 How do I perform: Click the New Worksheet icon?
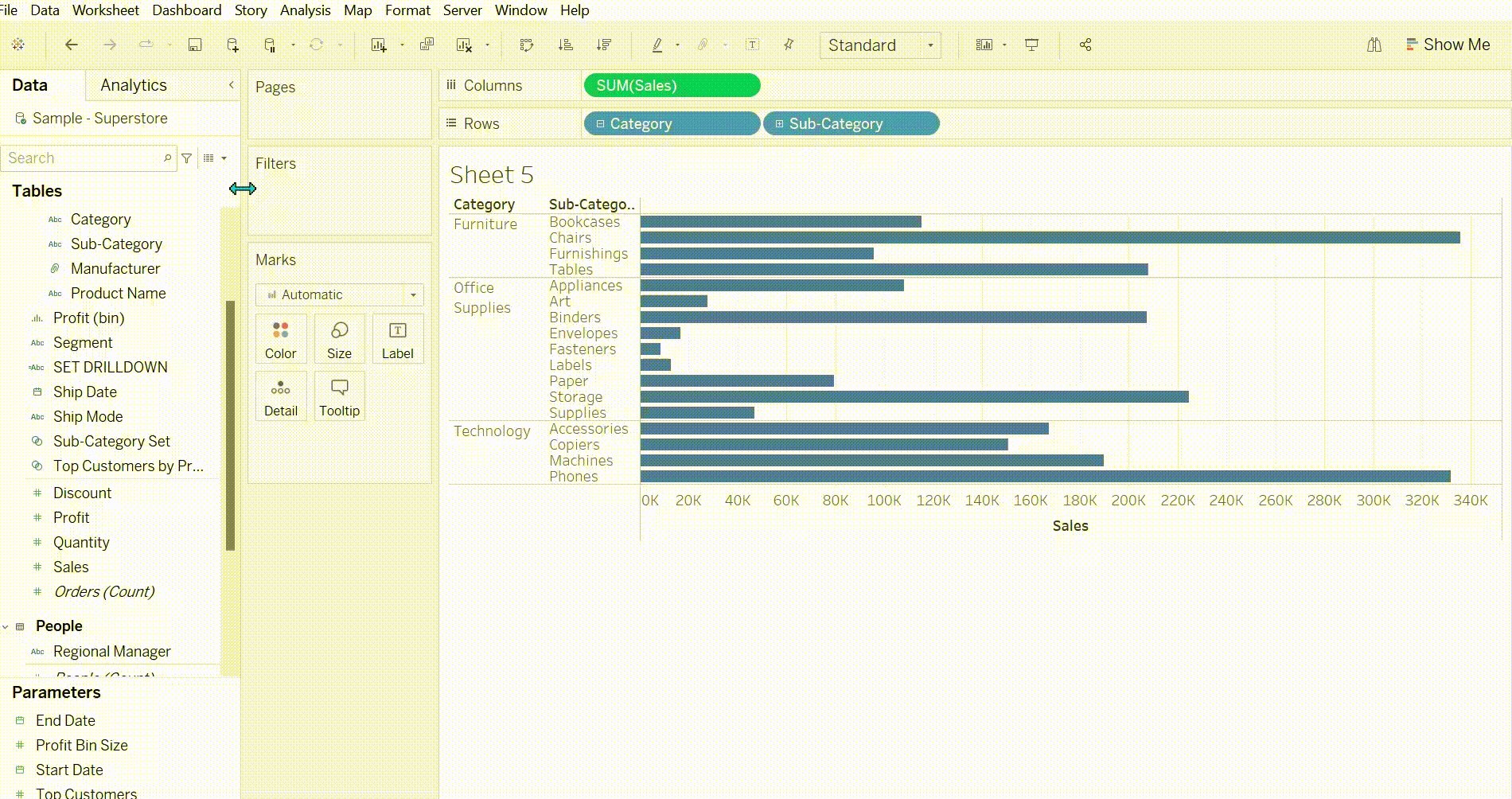coord(379,45)
